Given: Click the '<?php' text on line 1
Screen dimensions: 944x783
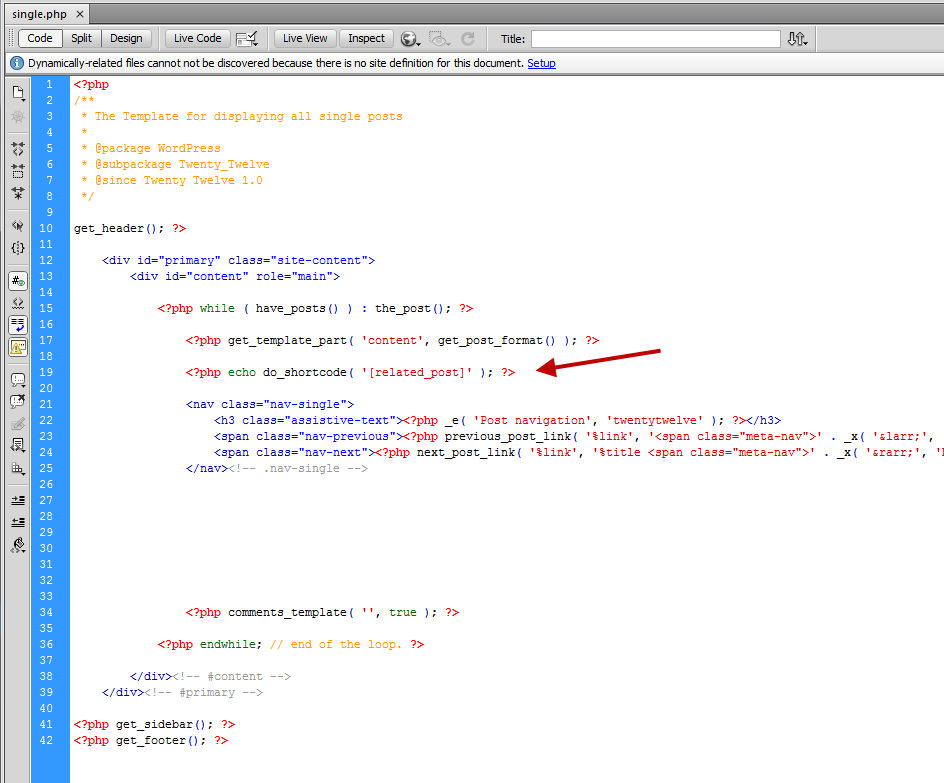Looking at the screenshot, I should [x=92, y=84].
